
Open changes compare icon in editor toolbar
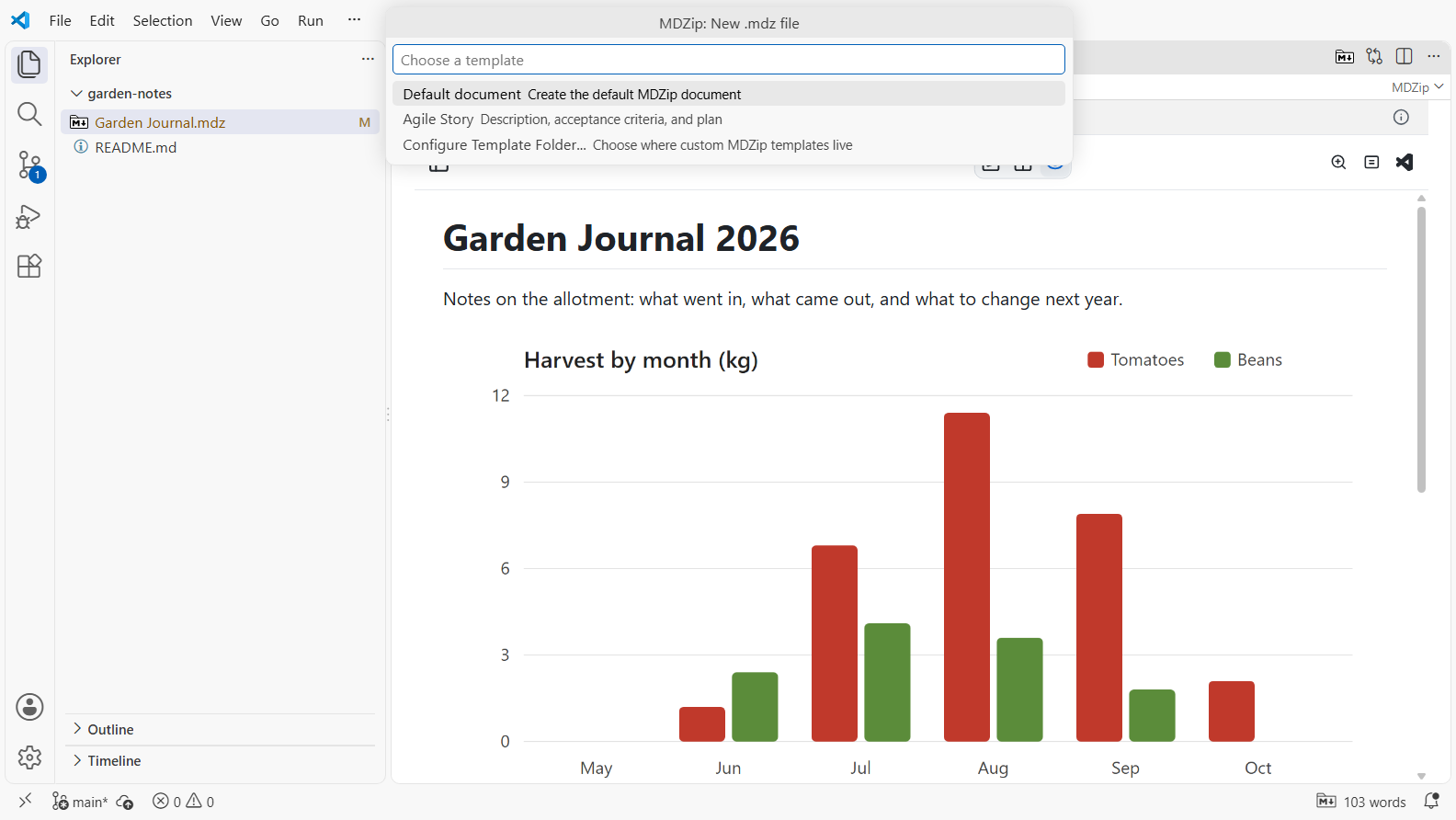coord(1374,56)
